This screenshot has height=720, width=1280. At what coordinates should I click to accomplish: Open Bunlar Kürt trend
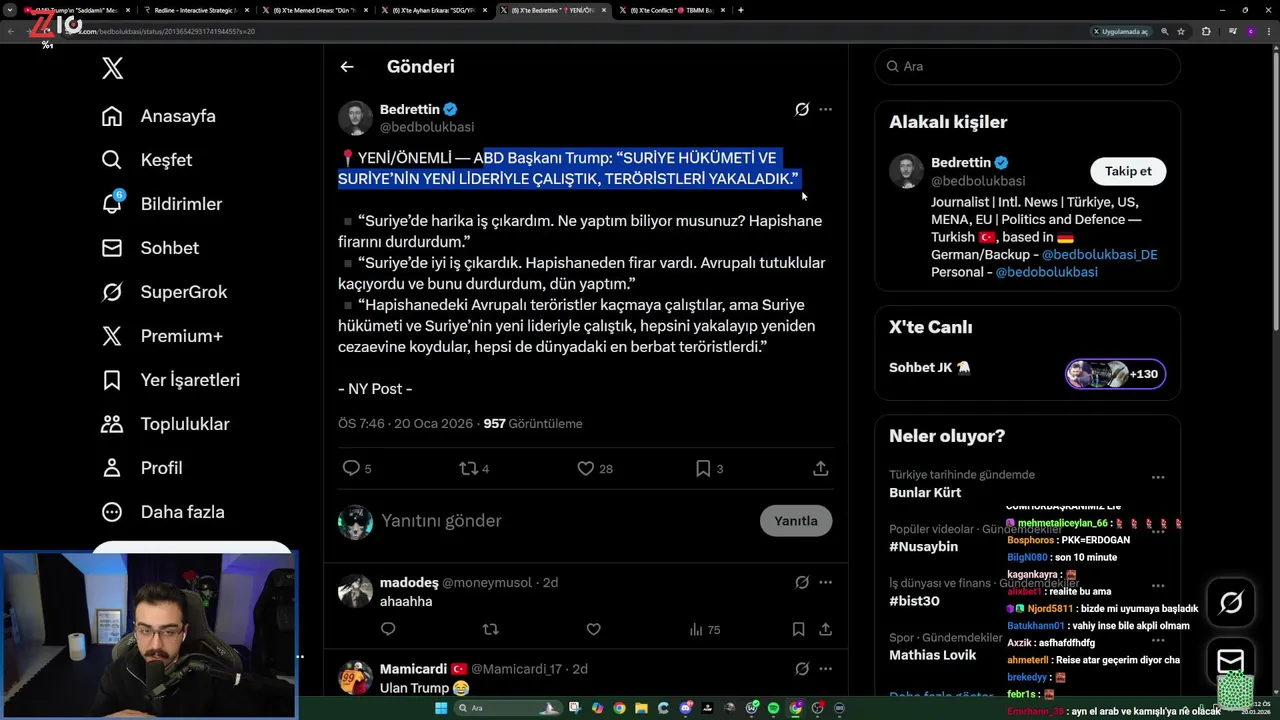coord(925,492)
